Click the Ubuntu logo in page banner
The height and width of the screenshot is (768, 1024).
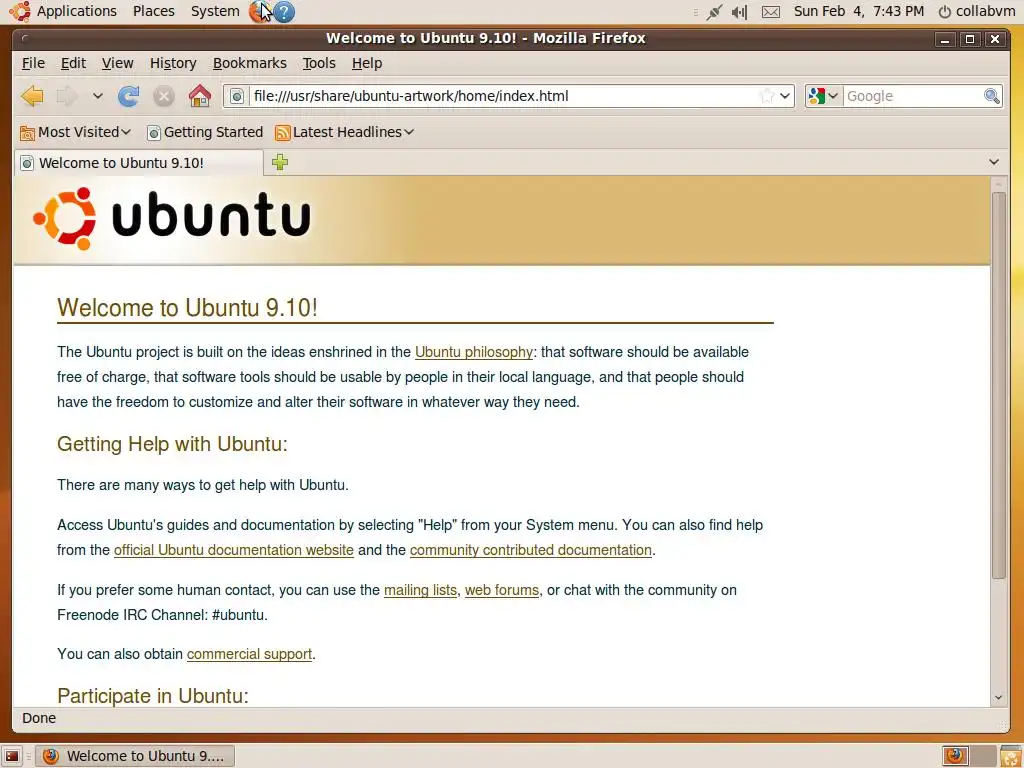click(x=172, y=219)
